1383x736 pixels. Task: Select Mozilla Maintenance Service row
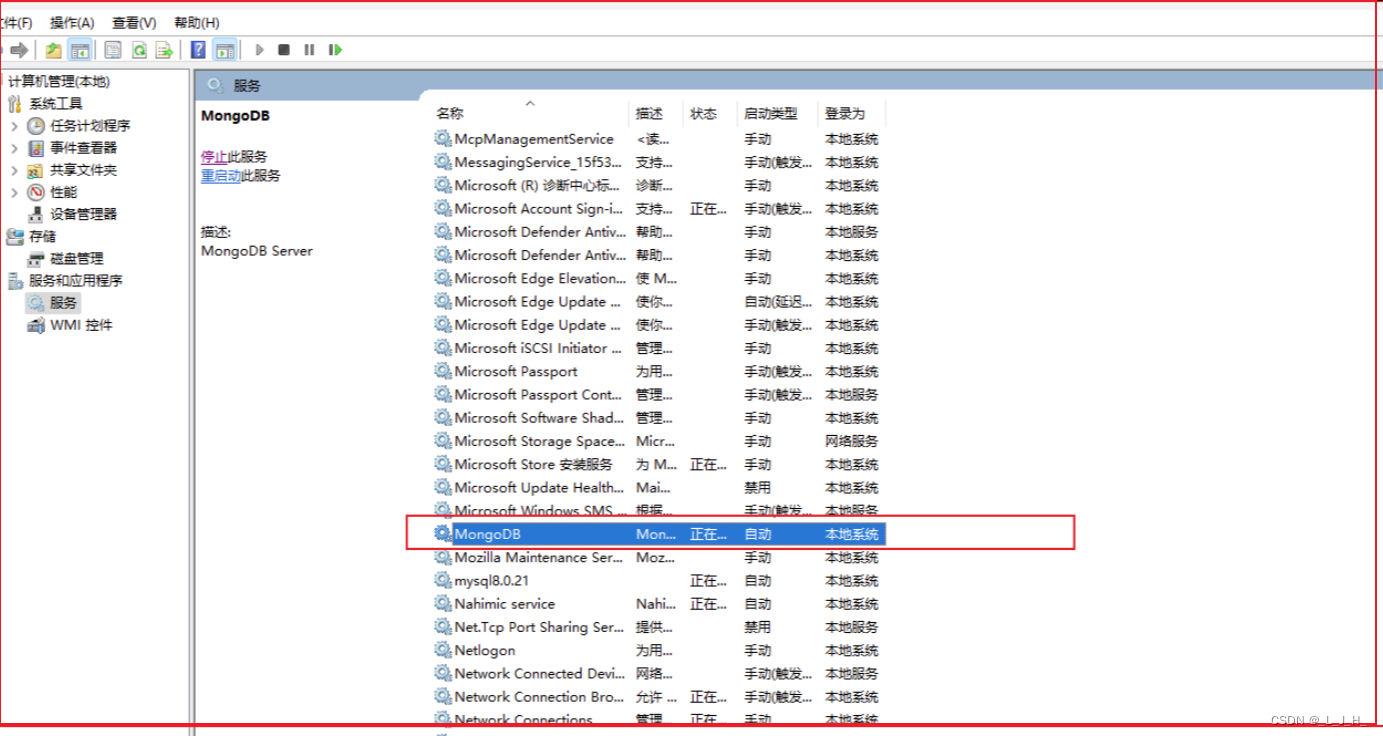[x=659, y=557]
